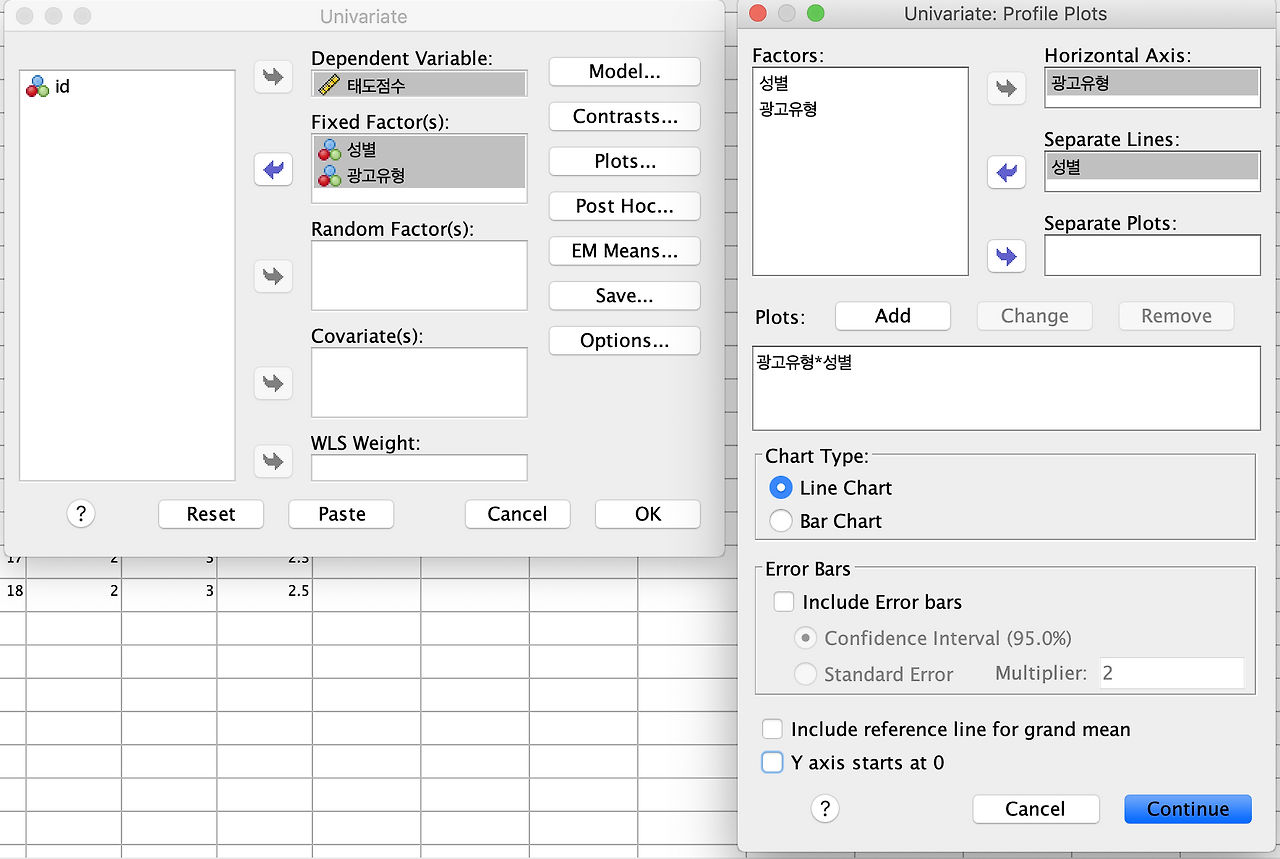Click the arrow button beside Horizontal Axis
1280x859 pixels.
pyautogui.click(x=1006, y=88)
